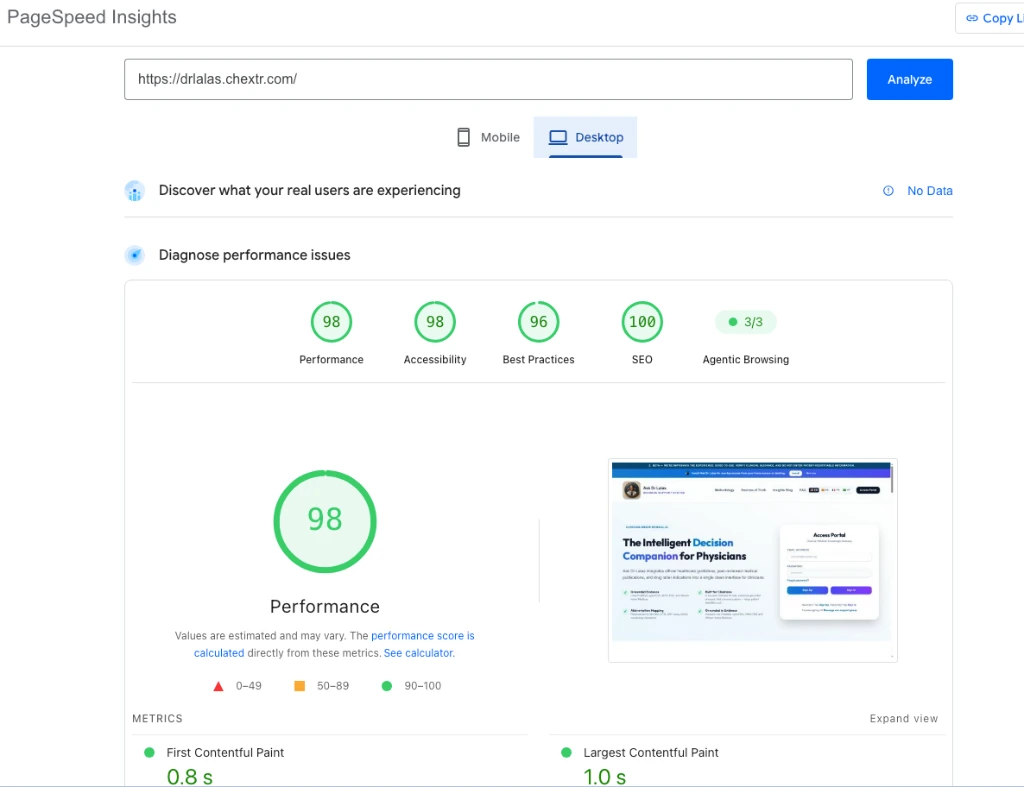The height and width of the screenshot is (787, 1024).
Task: Click the 1.0 s LCP value
Action: (605, 777)
